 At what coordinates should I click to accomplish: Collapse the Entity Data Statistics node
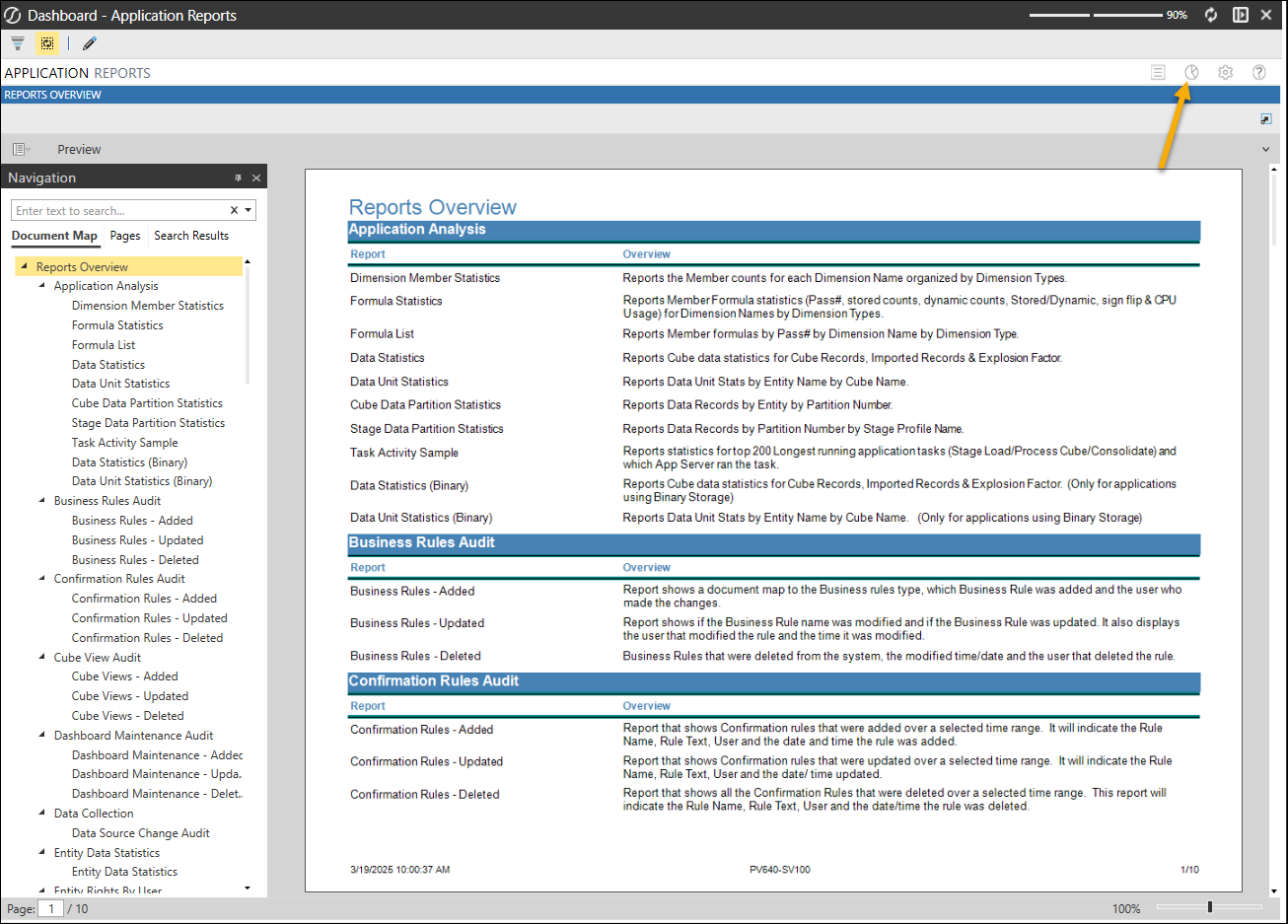(41, 852)
